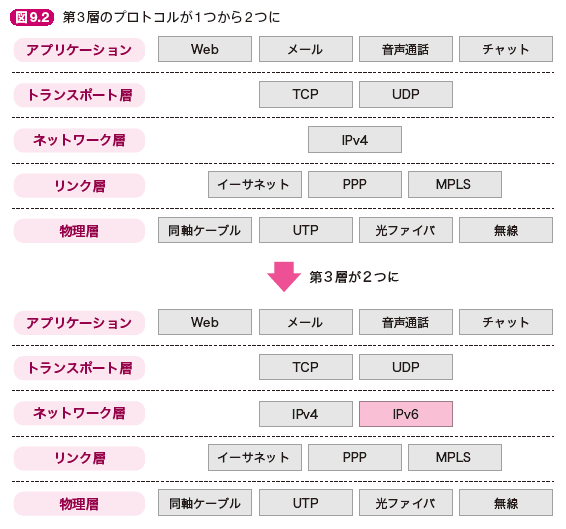Select 無線 box in upper physical row
The image size is (566, 529).
506,230
